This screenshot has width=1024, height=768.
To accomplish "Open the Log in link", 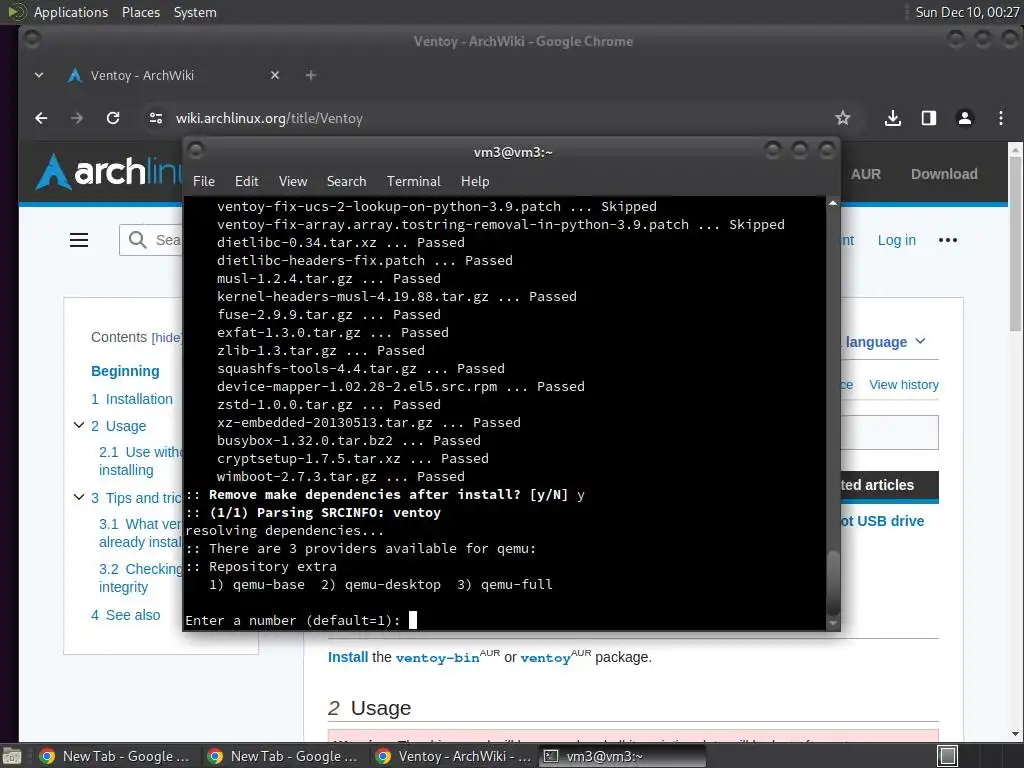I will click(896, 240).
